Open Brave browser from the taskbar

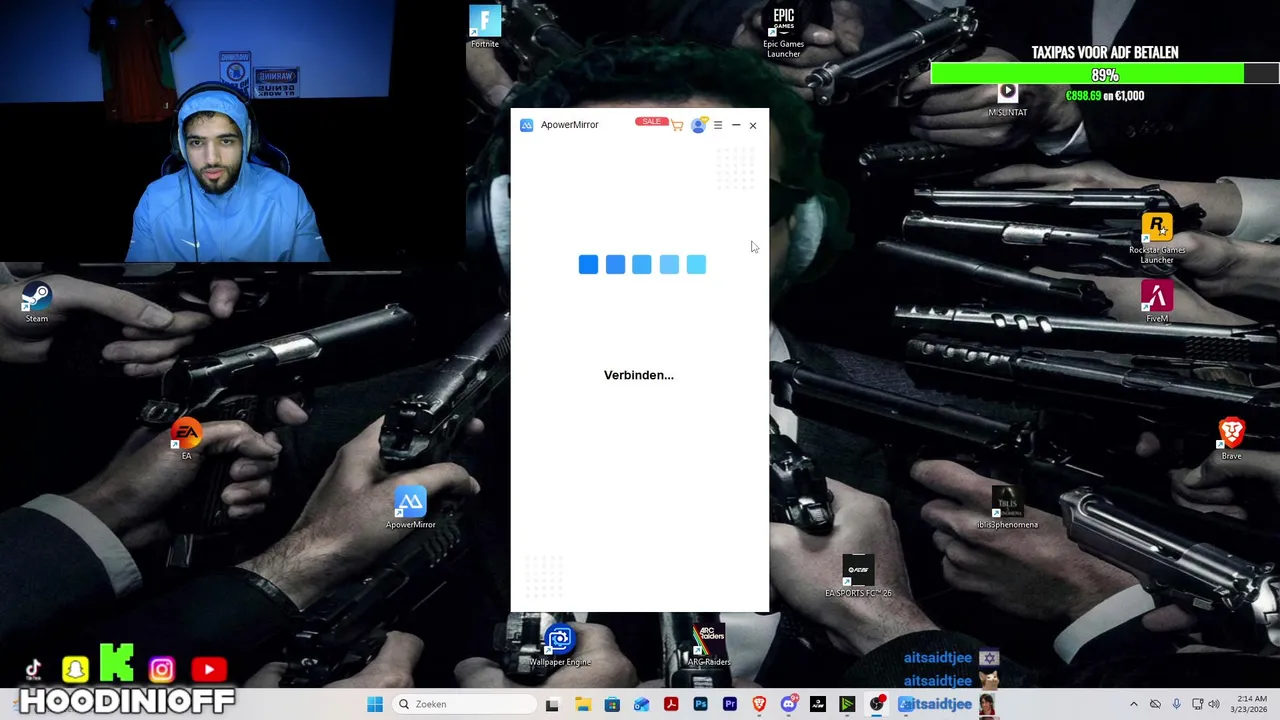759,704
